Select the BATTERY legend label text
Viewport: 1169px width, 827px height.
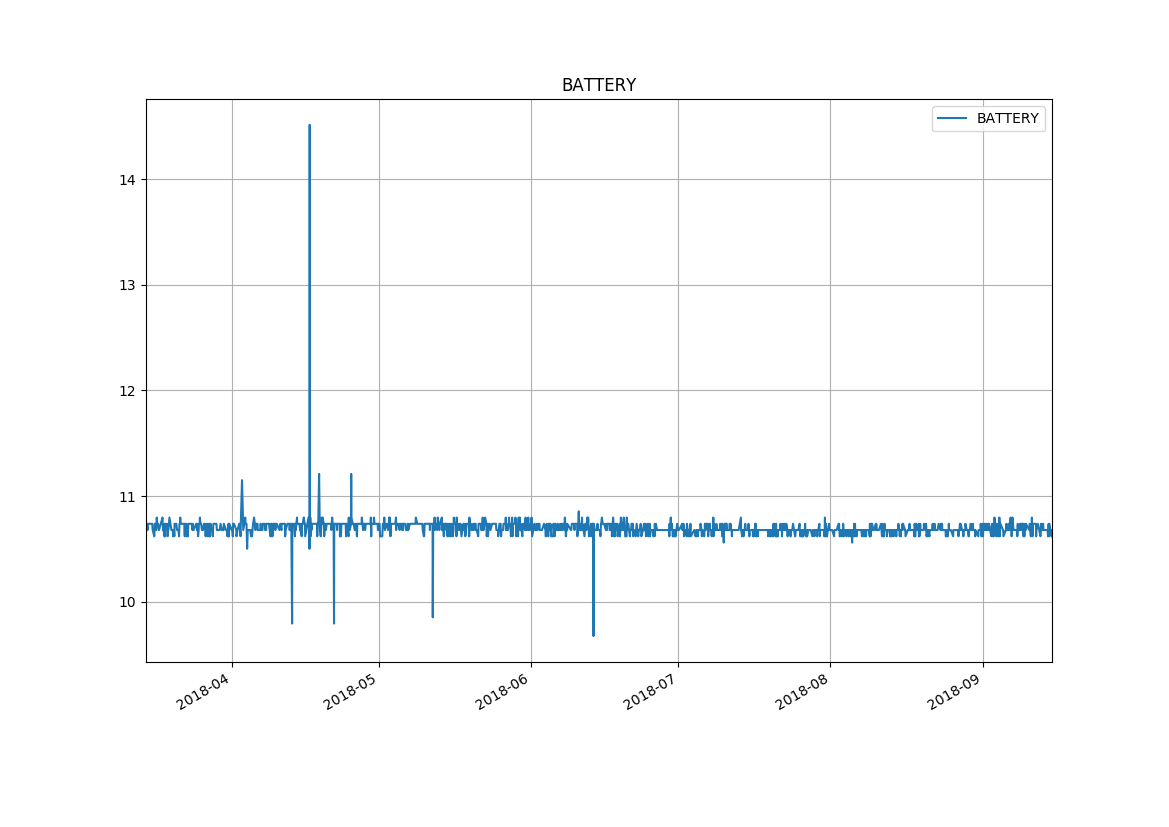1007,119
